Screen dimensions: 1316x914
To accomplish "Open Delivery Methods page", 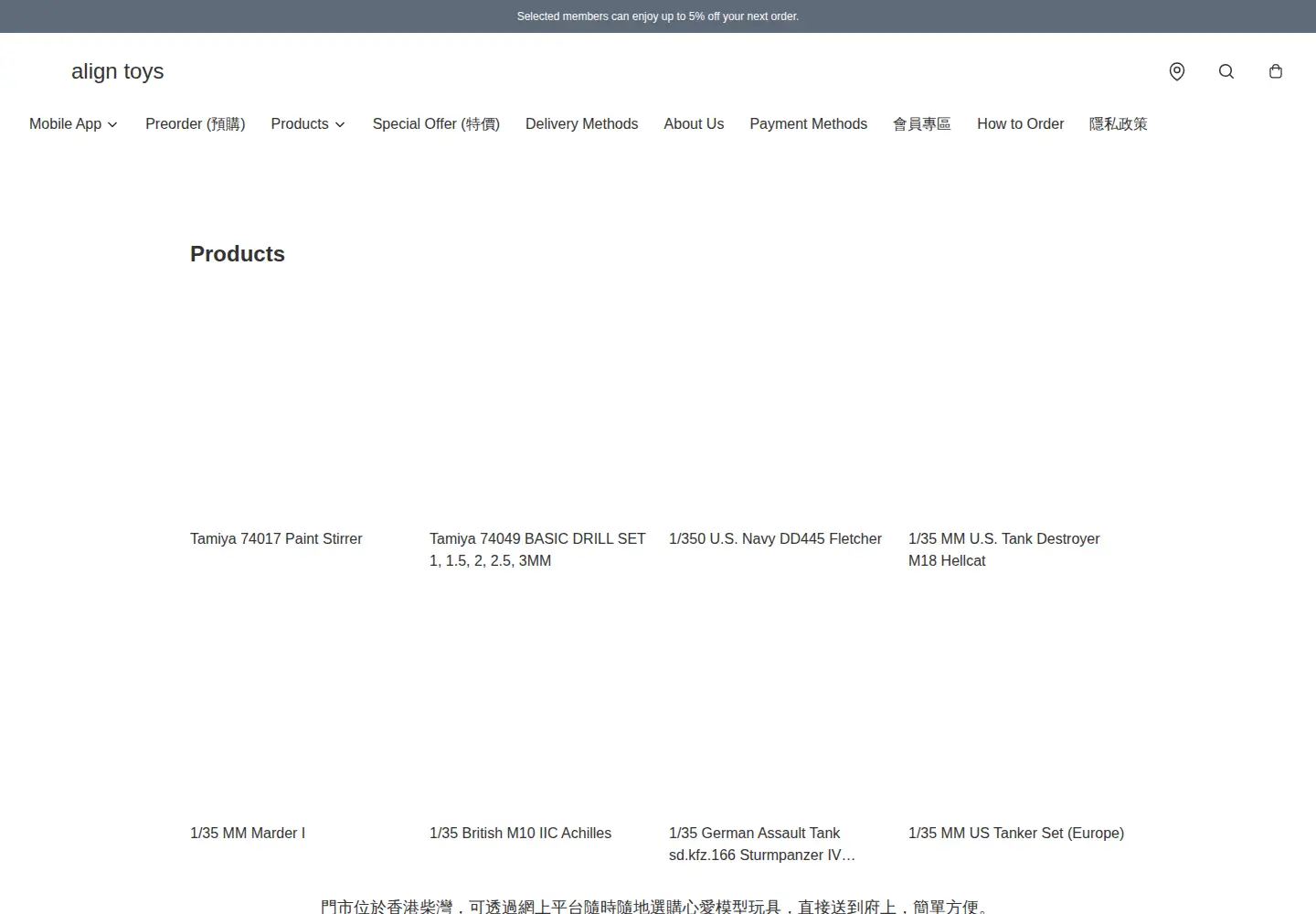I will [x=581, y=124].
